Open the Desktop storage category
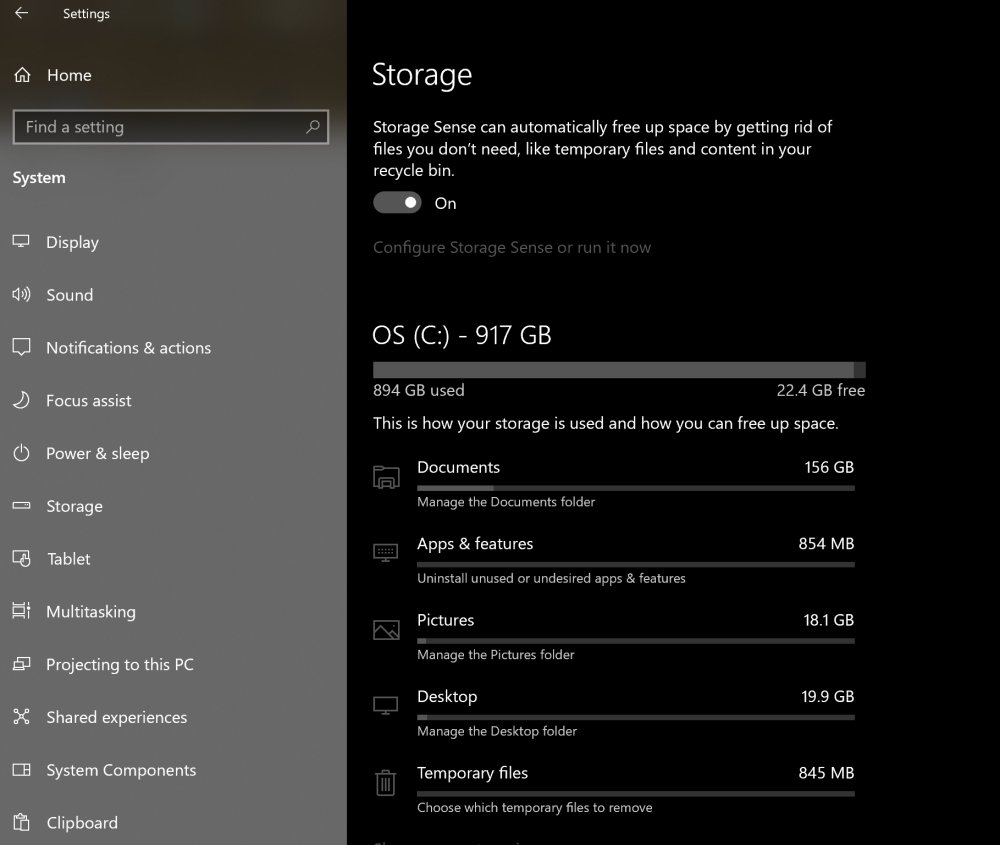The image size is (1000, 845). click(447, 697)
